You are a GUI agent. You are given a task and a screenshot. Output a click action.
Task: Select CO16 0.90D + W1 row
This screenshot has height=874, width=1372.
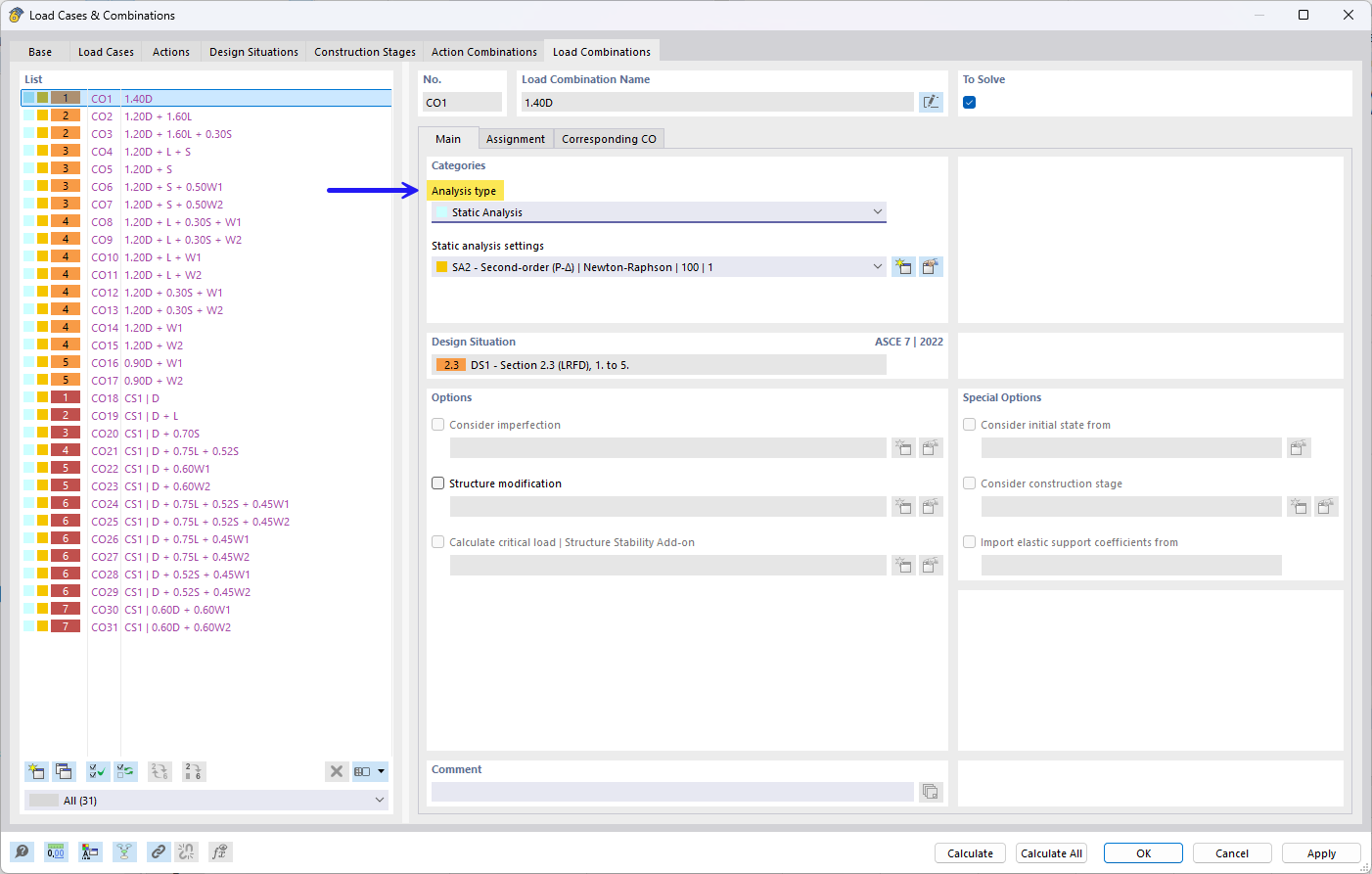206,363
